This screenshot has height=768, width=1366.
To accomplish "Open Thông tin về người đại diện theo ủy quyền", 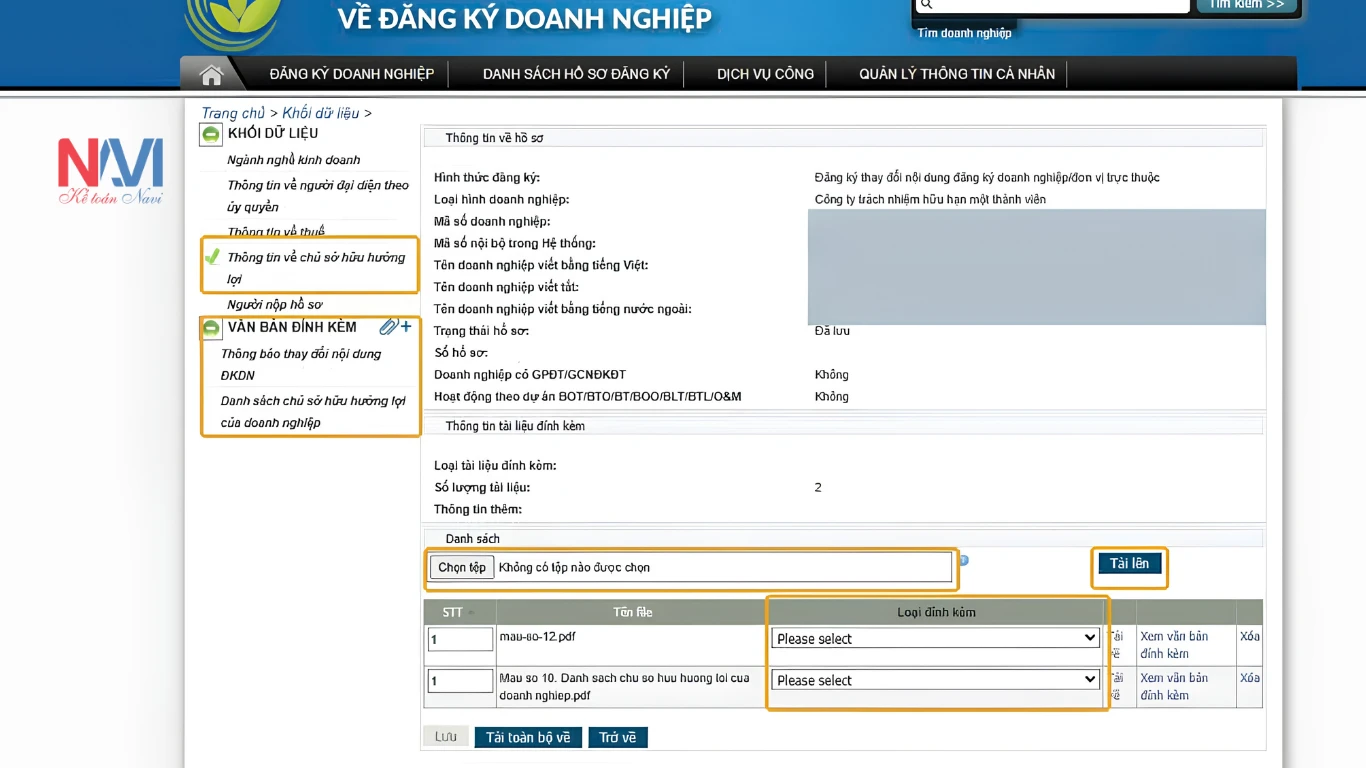I will 318,196.
